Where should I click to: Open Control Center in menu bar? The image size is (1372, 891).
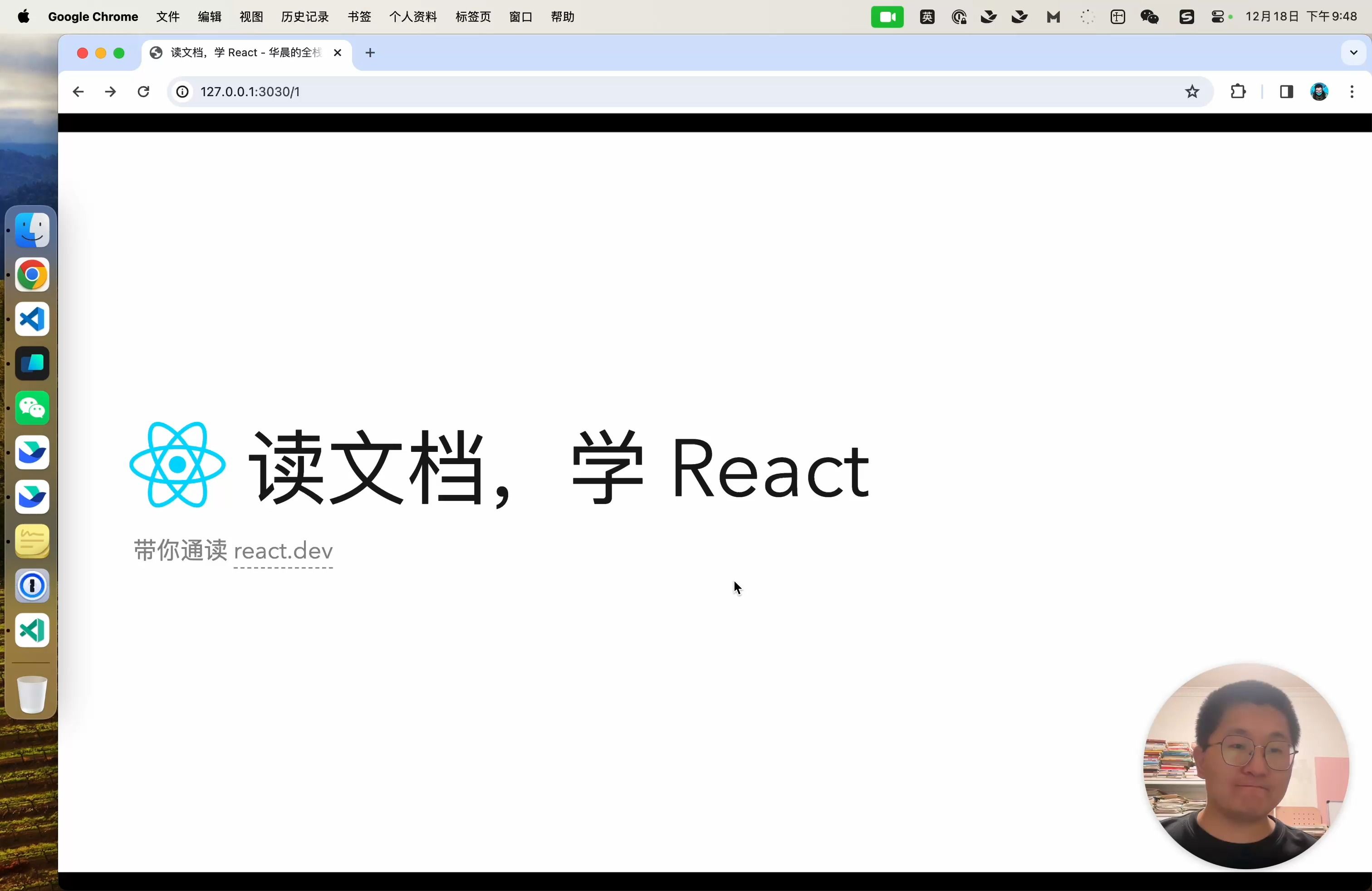coord(1218,17)
